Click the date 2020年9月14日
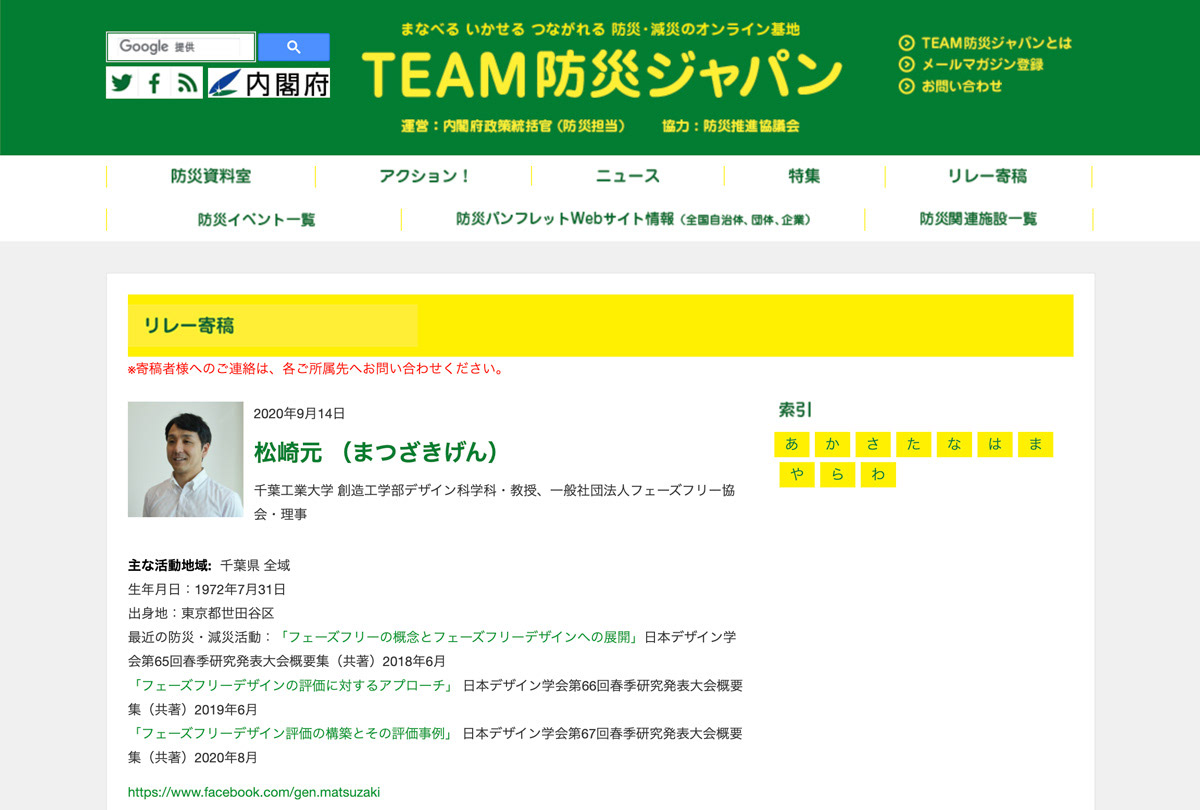Viewport: 1200px width, 810px height. tap(299, 413)
